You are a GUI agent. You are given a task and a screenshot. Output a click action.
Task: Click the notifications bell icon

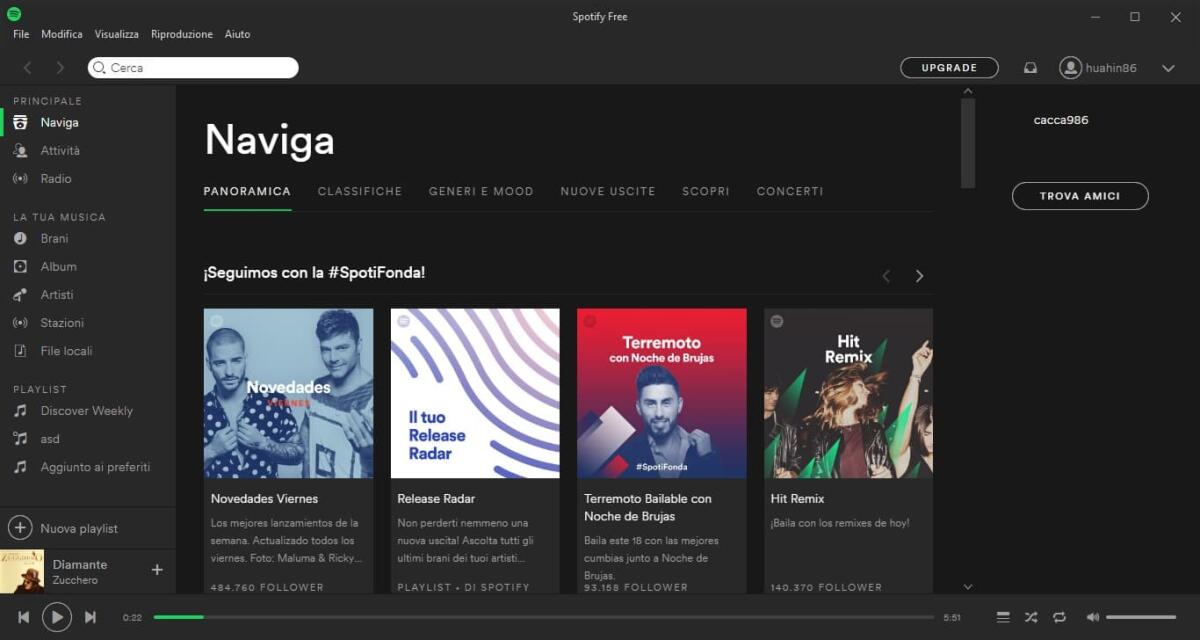(x=1030, y=67)
